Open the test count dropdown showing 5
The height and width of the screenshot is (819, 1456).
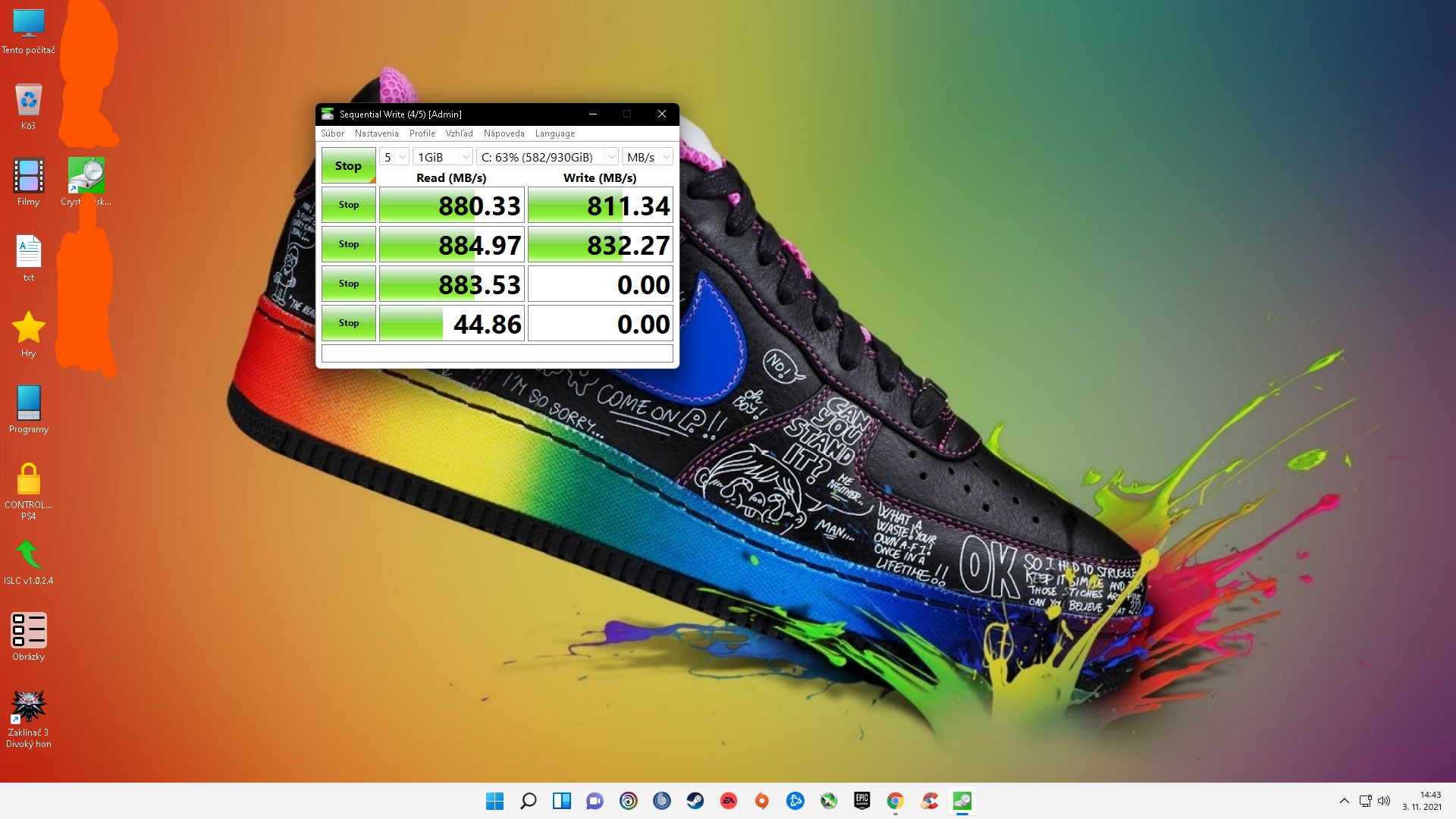click(394, 157)
